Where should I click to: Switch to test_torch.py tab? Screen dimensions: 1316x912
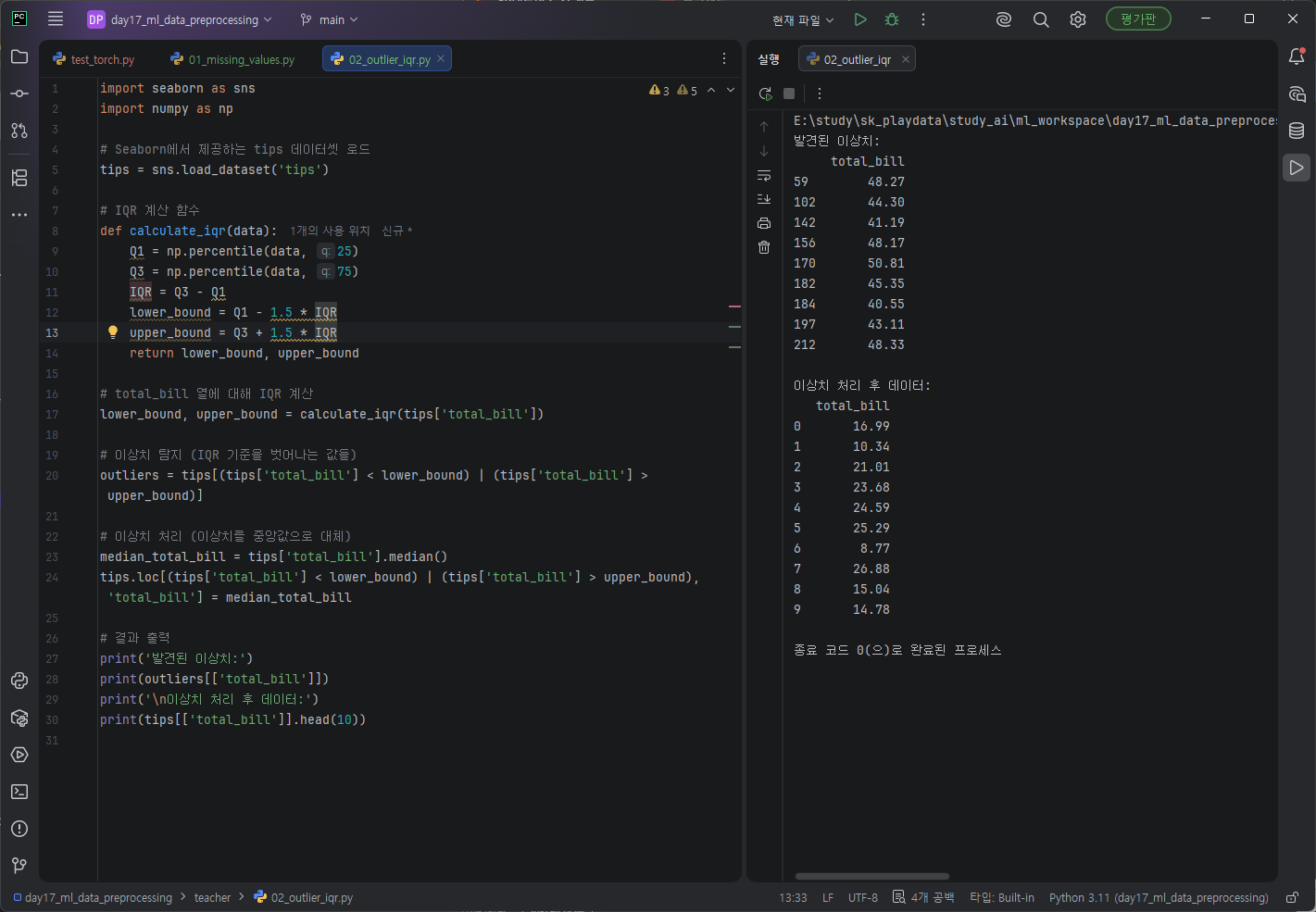coord(94,59)
